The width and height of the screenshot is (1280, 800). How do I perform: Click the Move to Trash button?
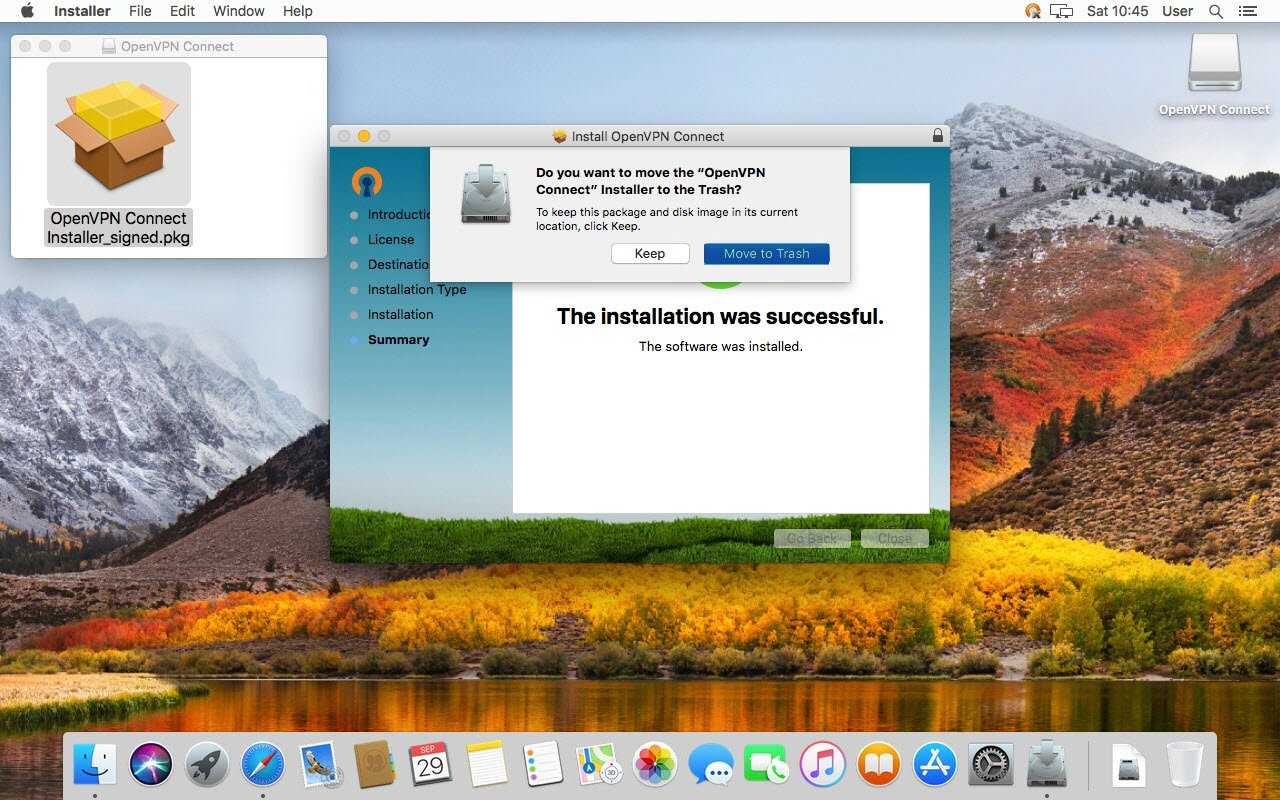tap(766, 254)
